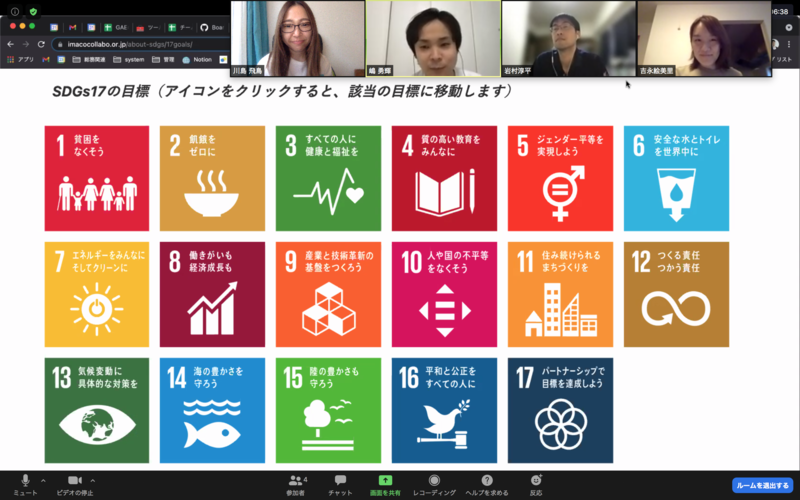Select goal 2 飢餓をゼロに tile

(x=212, y=179)
